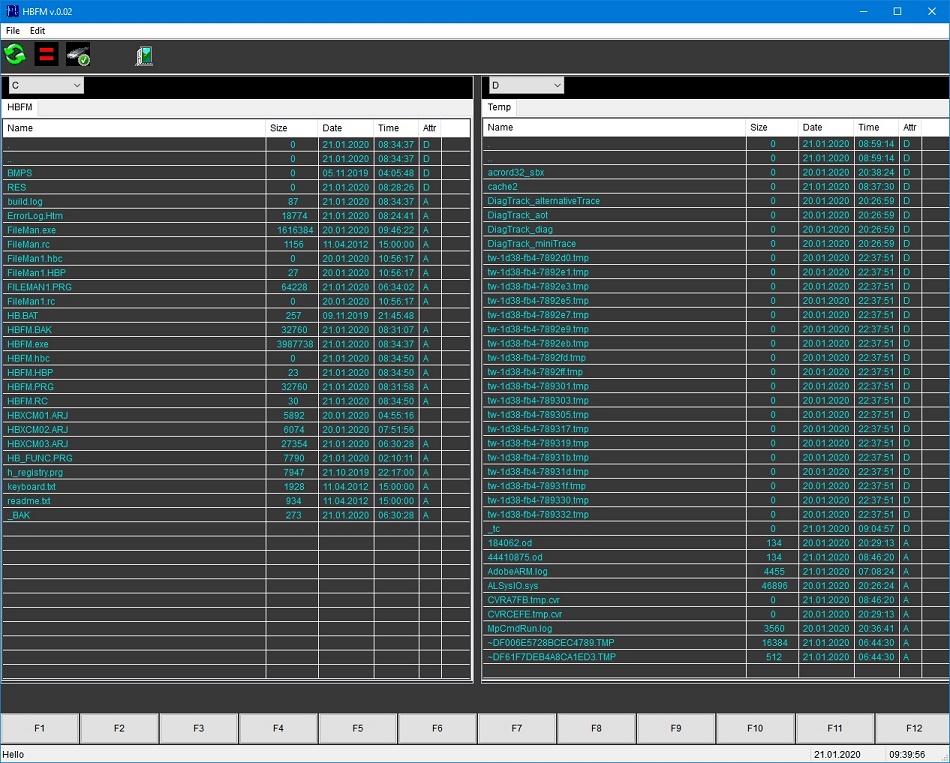This screenshot has height=763, width=950.
Task: Open the right panel drive D dropdown
Action: pos(525,86)
